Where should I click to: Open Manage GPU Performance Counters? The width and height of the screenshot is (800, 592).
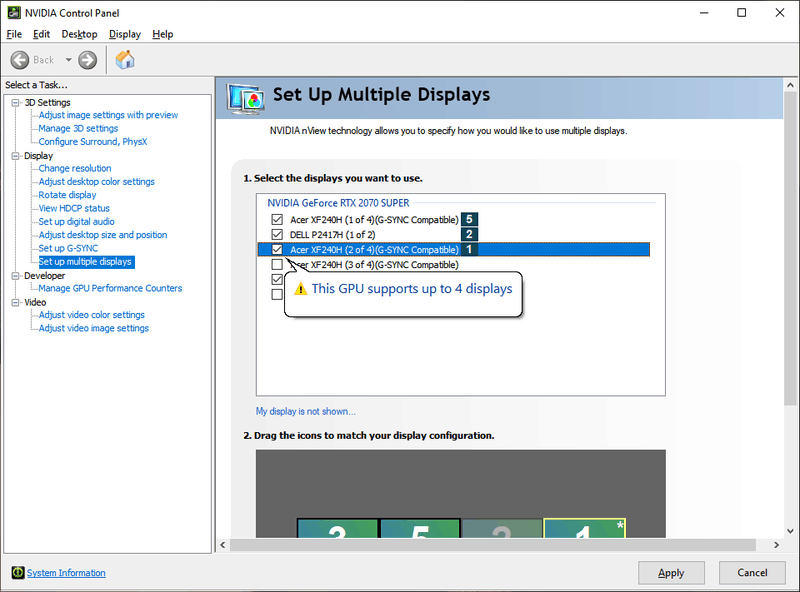point(110,288)
